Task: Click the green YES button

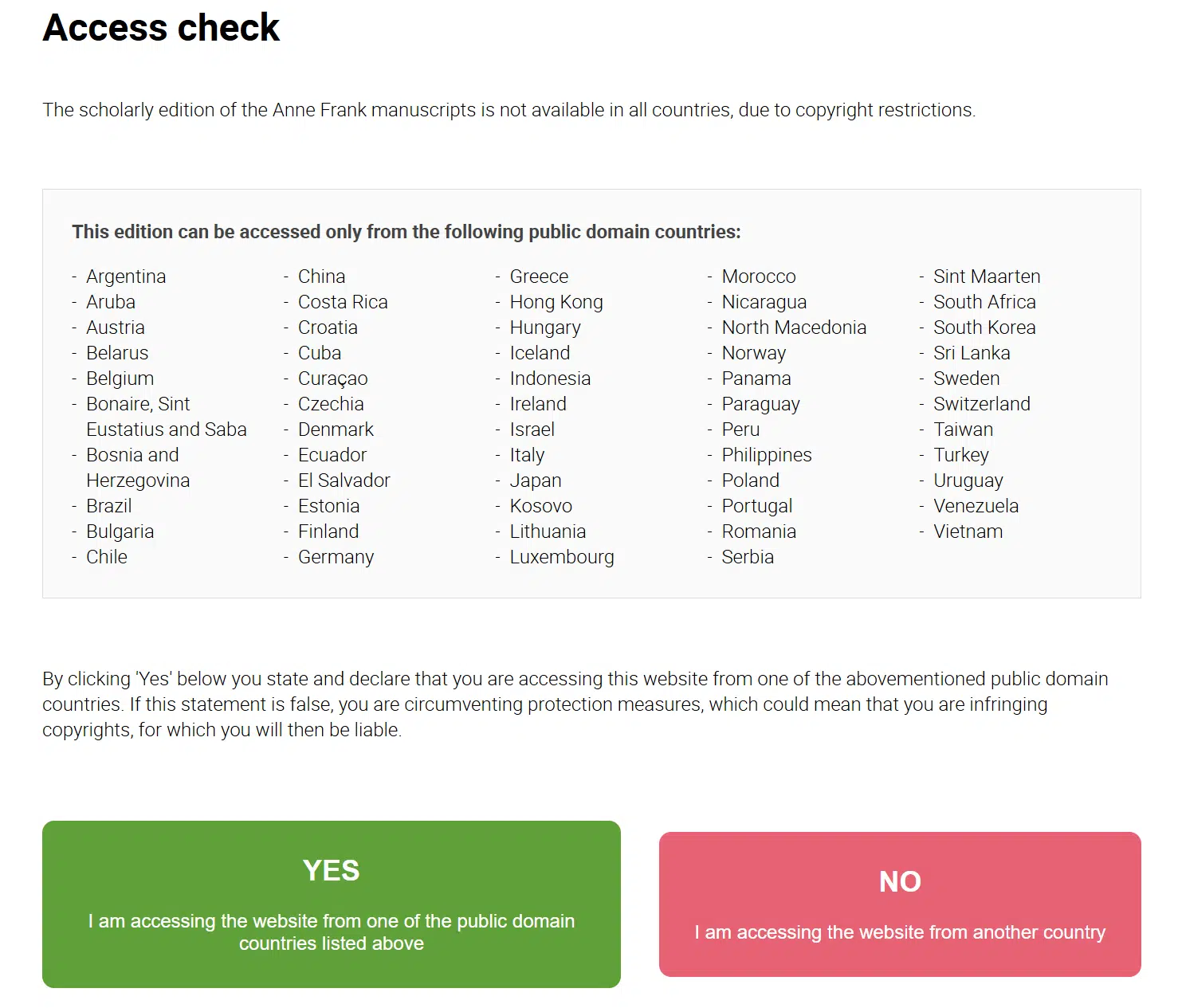Action: coord(331,904)
